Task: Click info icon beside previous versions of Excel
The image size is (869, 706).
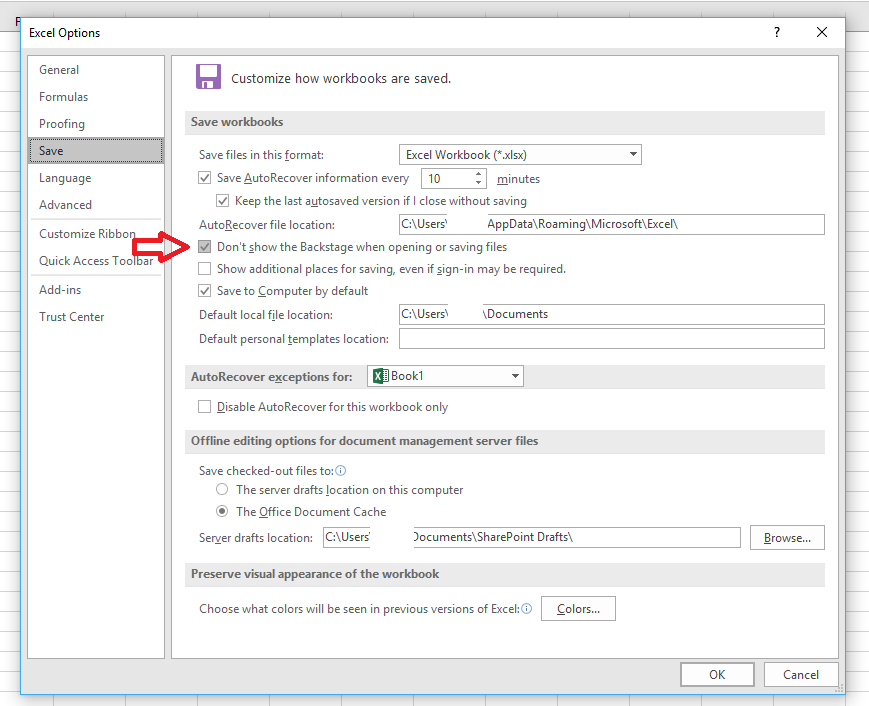Action: click(527, 608)
